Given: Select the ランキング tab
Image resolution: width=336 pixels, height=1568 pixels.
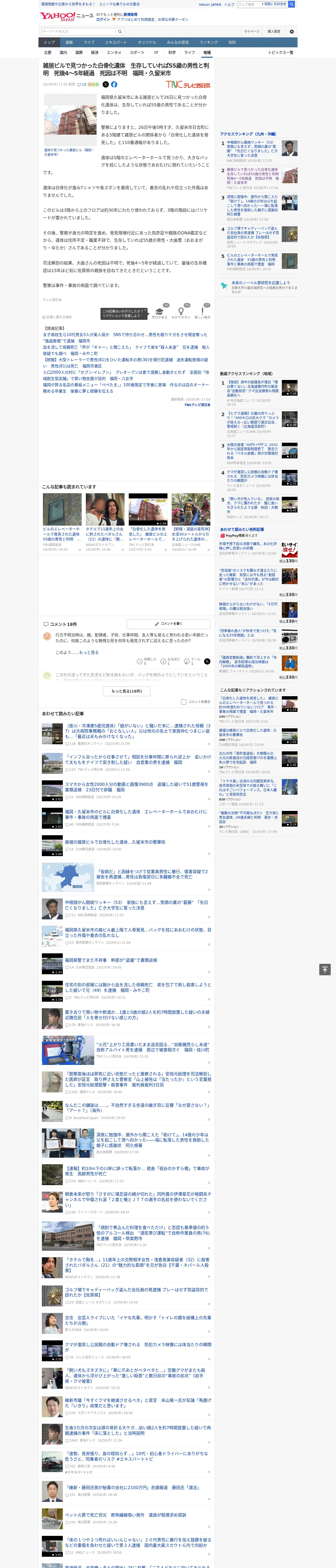Looking at the screenshot, I should coord(209,43).
